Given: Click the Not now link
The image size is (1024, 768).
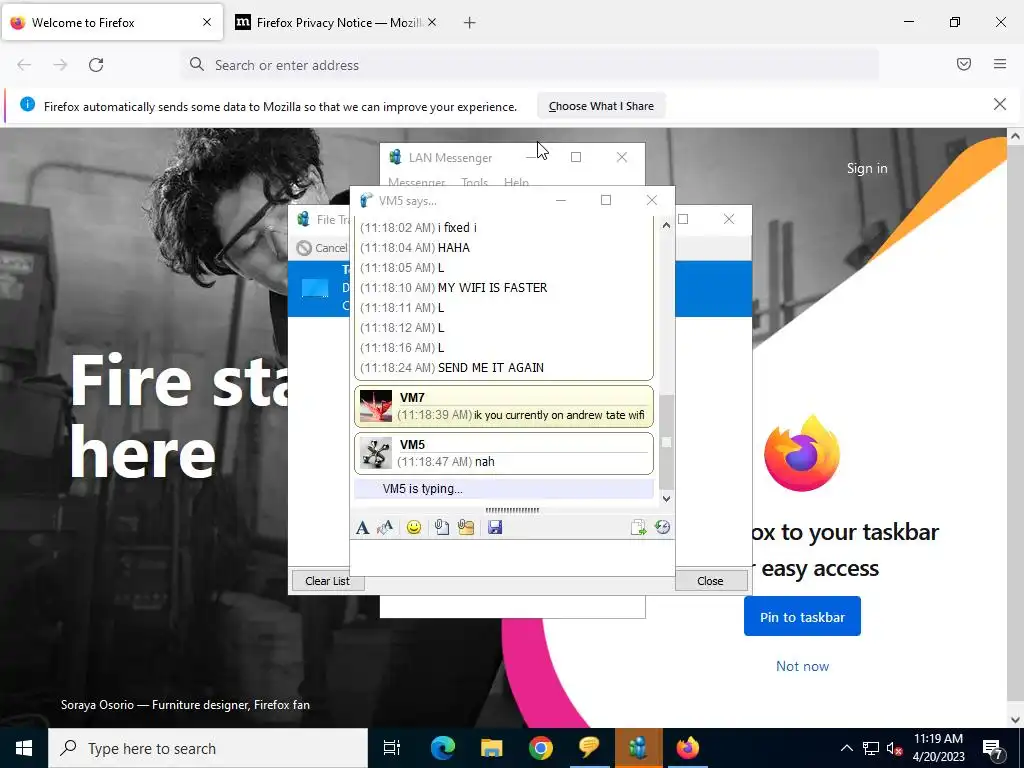Looking at the screenshot, I should coord(802,666).
